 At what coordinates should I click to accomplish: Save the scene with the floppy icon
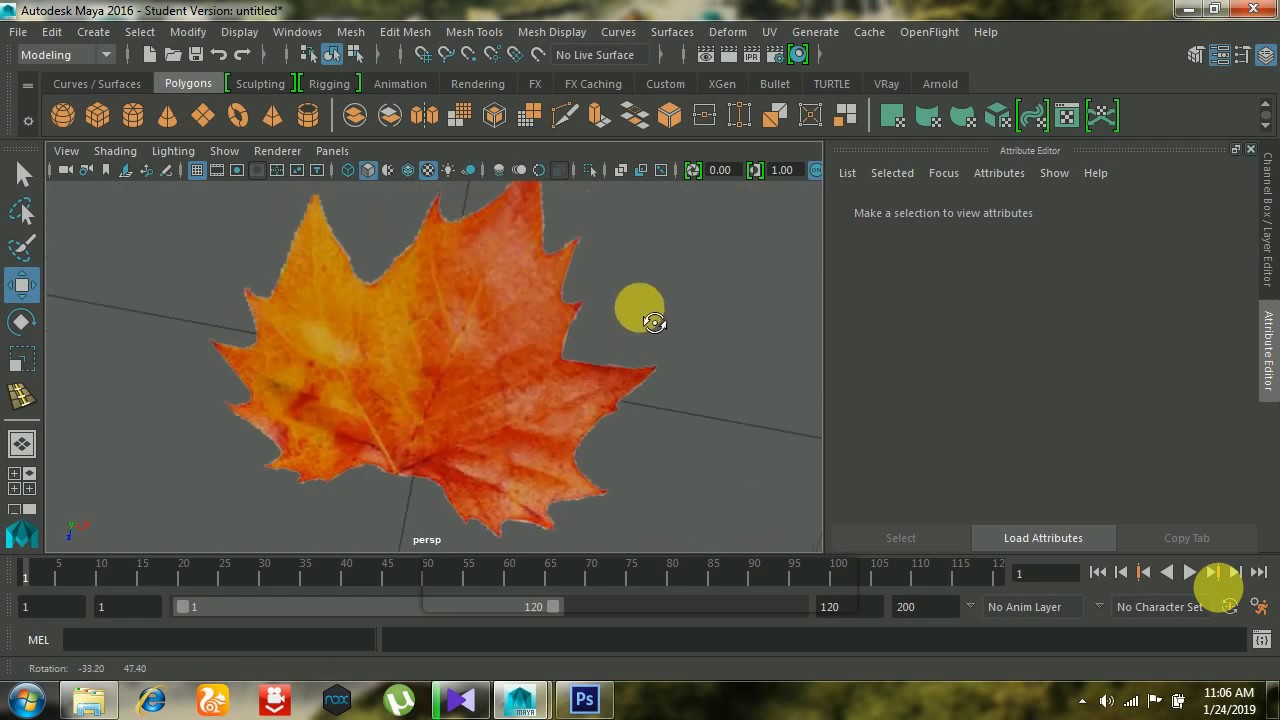point(196,54)
